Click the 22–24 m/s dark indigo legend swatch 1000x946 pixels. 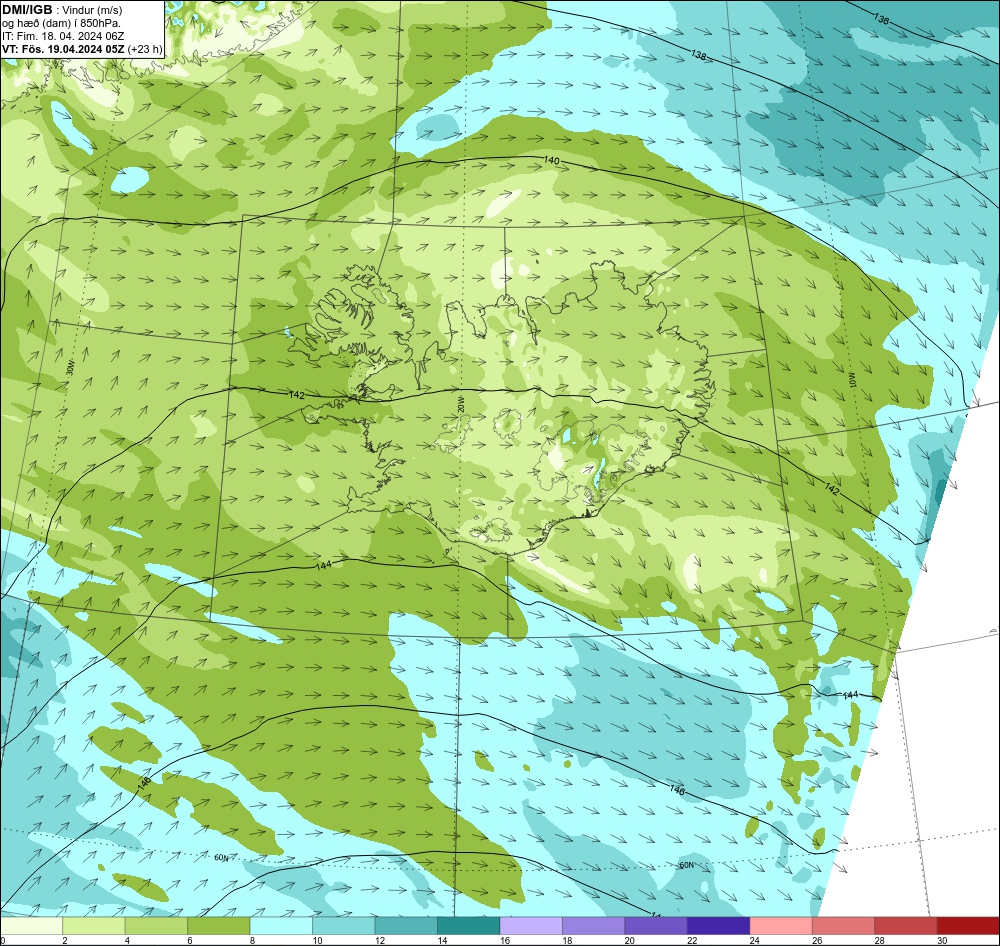[719, 926]
